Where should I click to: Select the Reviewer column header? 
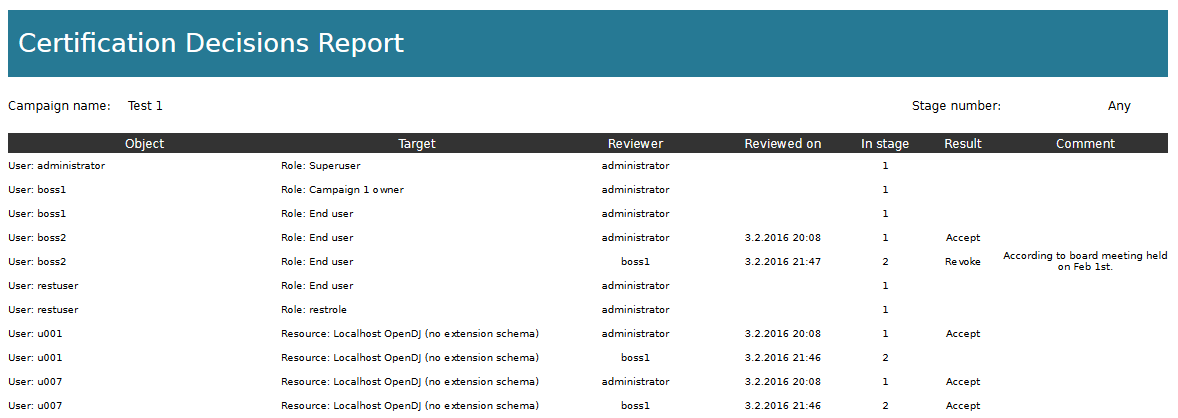point(635,144)
